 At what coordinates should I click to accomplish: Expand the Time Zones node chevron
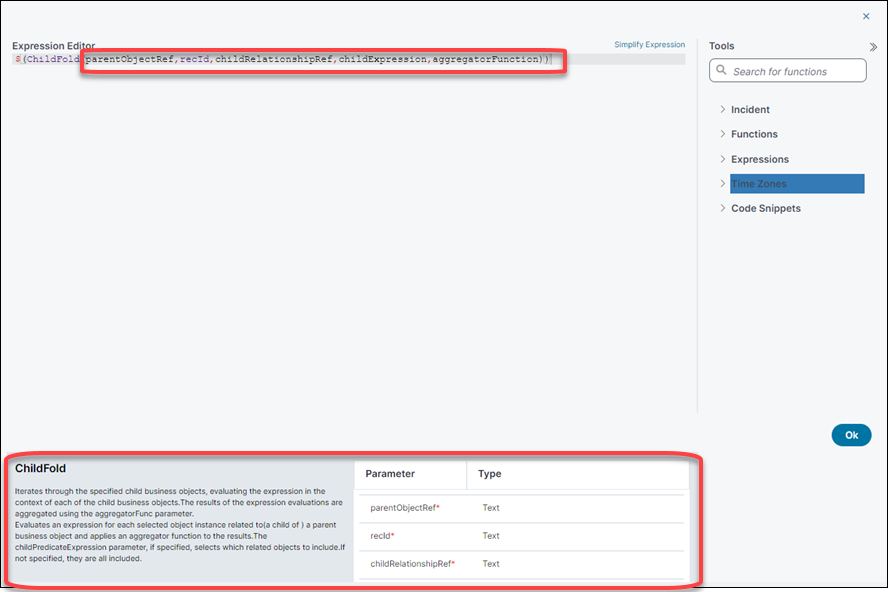722,184
